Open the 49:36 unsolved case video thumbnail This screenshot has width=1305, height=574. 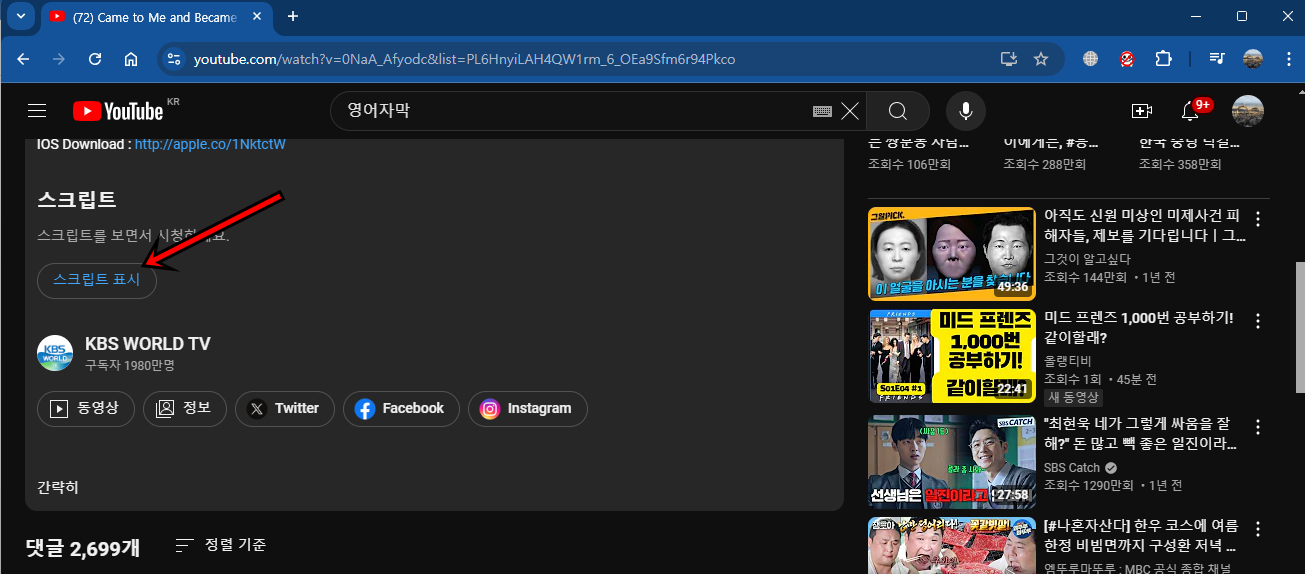click(952, 253)
